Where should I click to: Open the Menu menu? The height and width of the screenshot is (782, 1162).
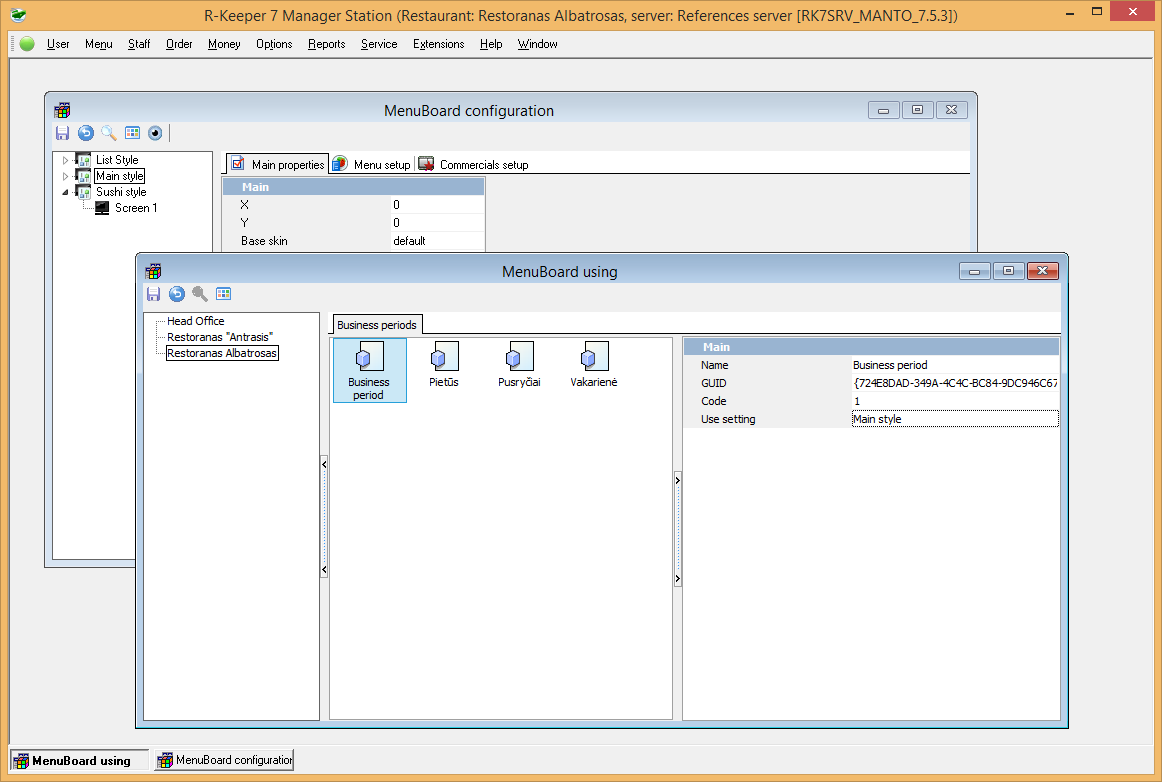[99, 44]
